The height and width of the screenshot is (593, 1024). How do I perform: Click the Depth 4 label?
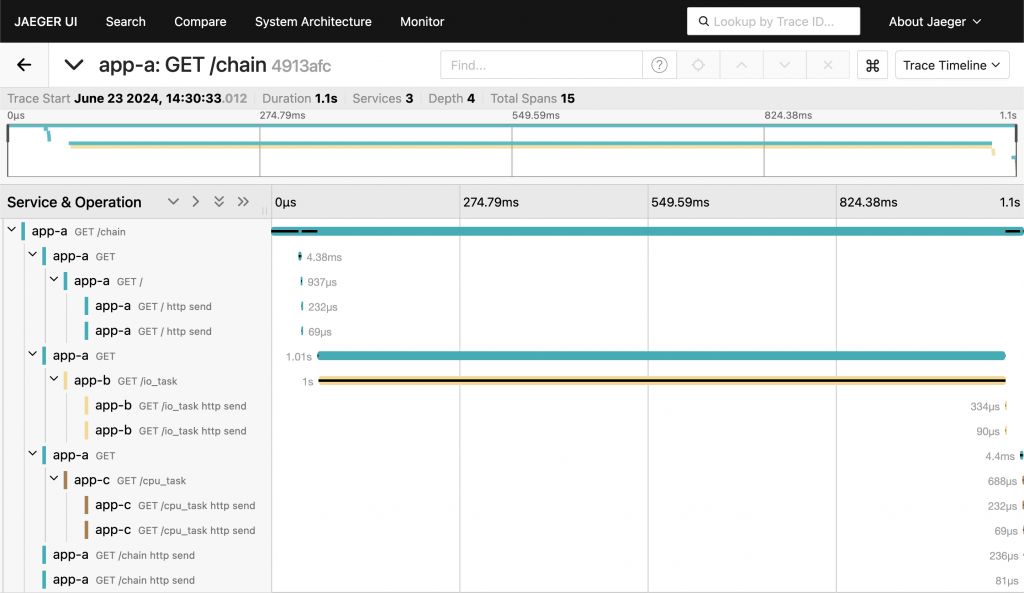point(451,99)
